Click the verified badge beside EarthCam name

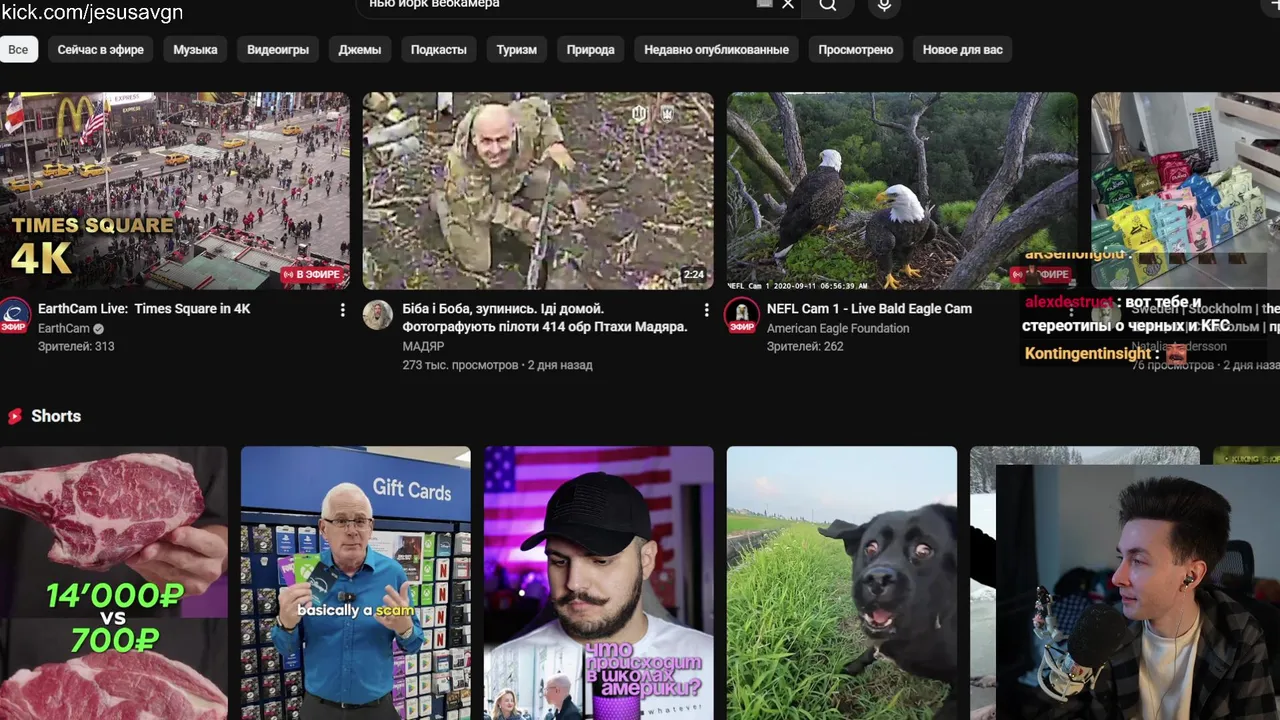[x=99, y=328]
